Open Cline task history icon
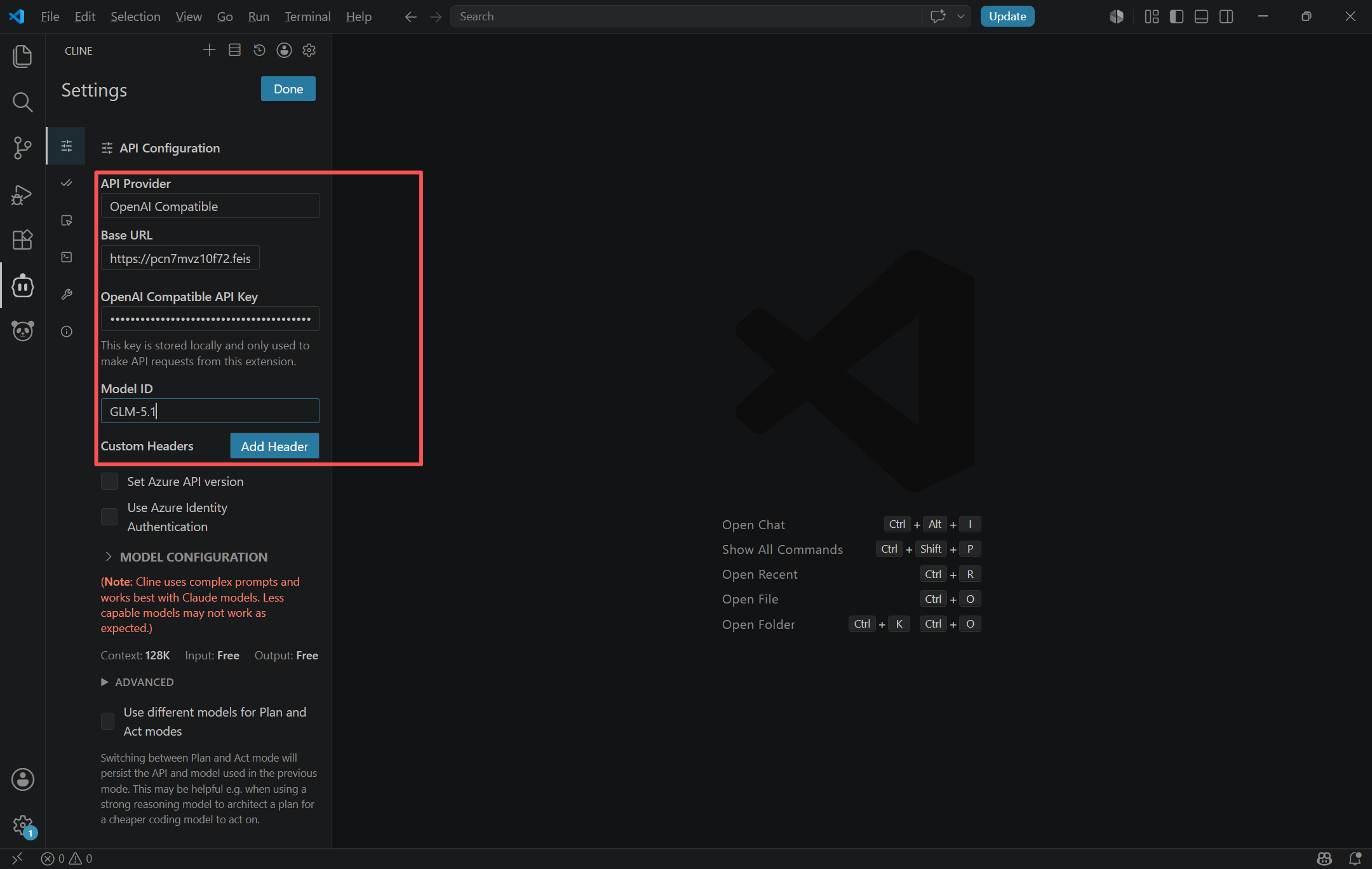1372x869 pixels. coord(259,50)
